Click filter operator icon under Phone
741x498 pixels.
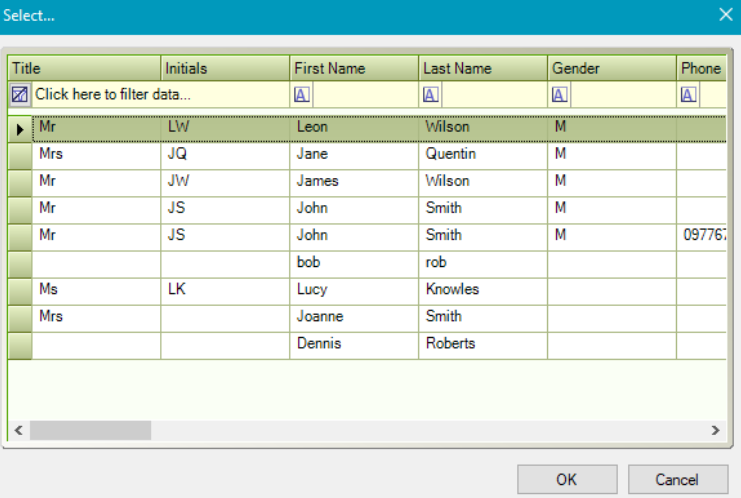(688, 95)
